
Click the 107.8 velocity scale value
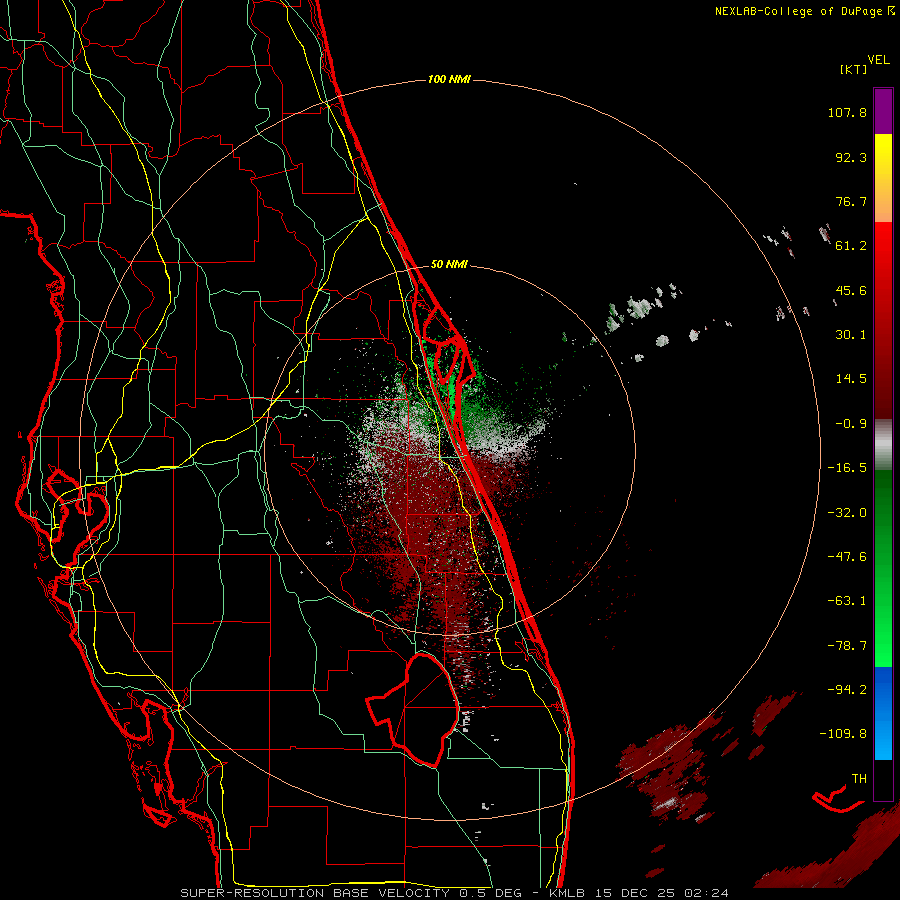click(x=847, y=112)
